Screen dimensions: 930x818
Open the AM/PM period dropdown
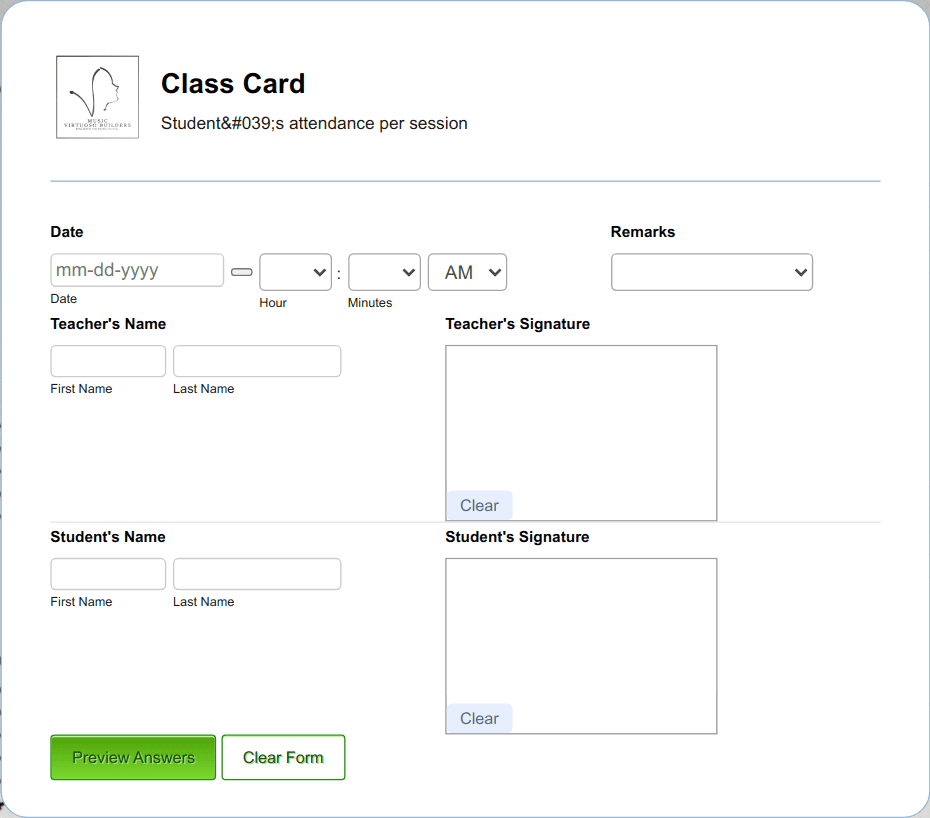point(467,271)
